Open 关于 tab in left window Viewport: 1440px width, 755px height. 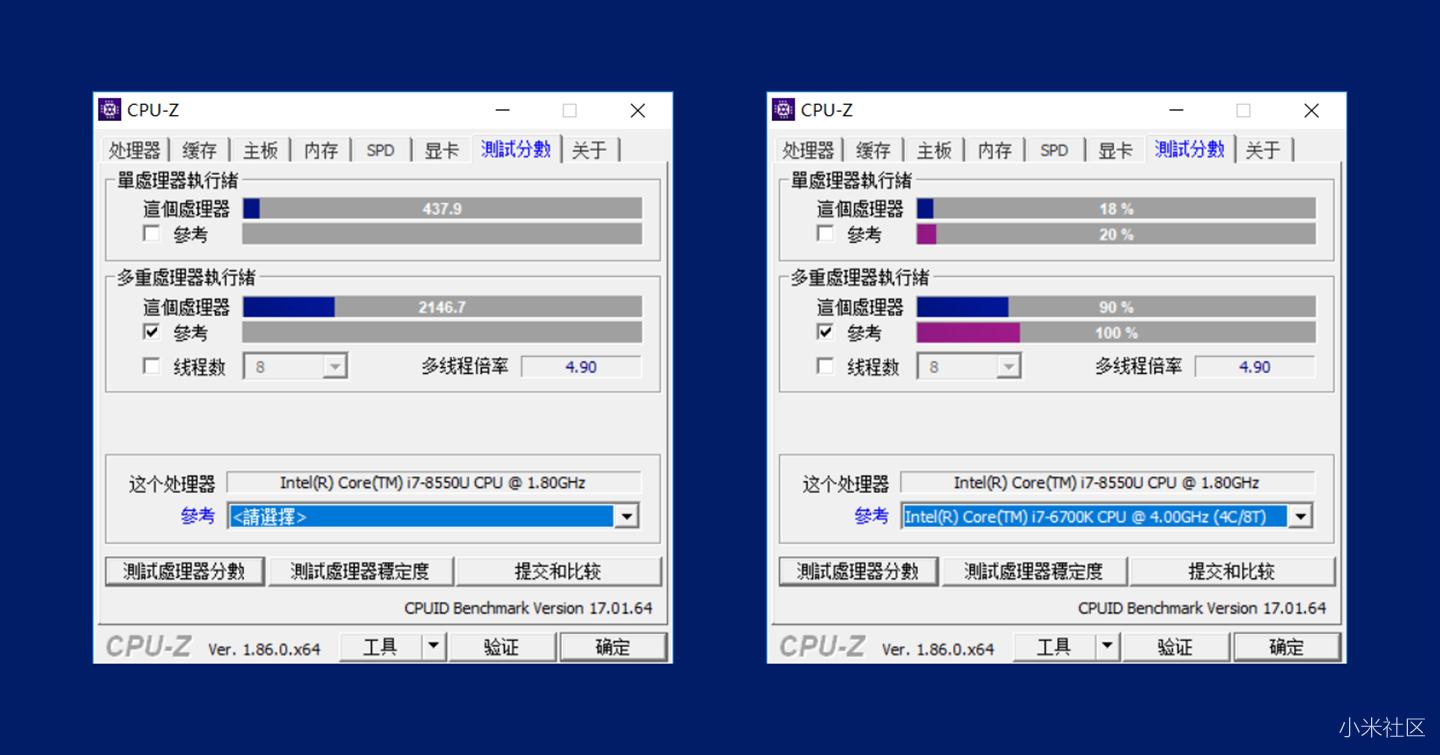[x=590, y=150]
